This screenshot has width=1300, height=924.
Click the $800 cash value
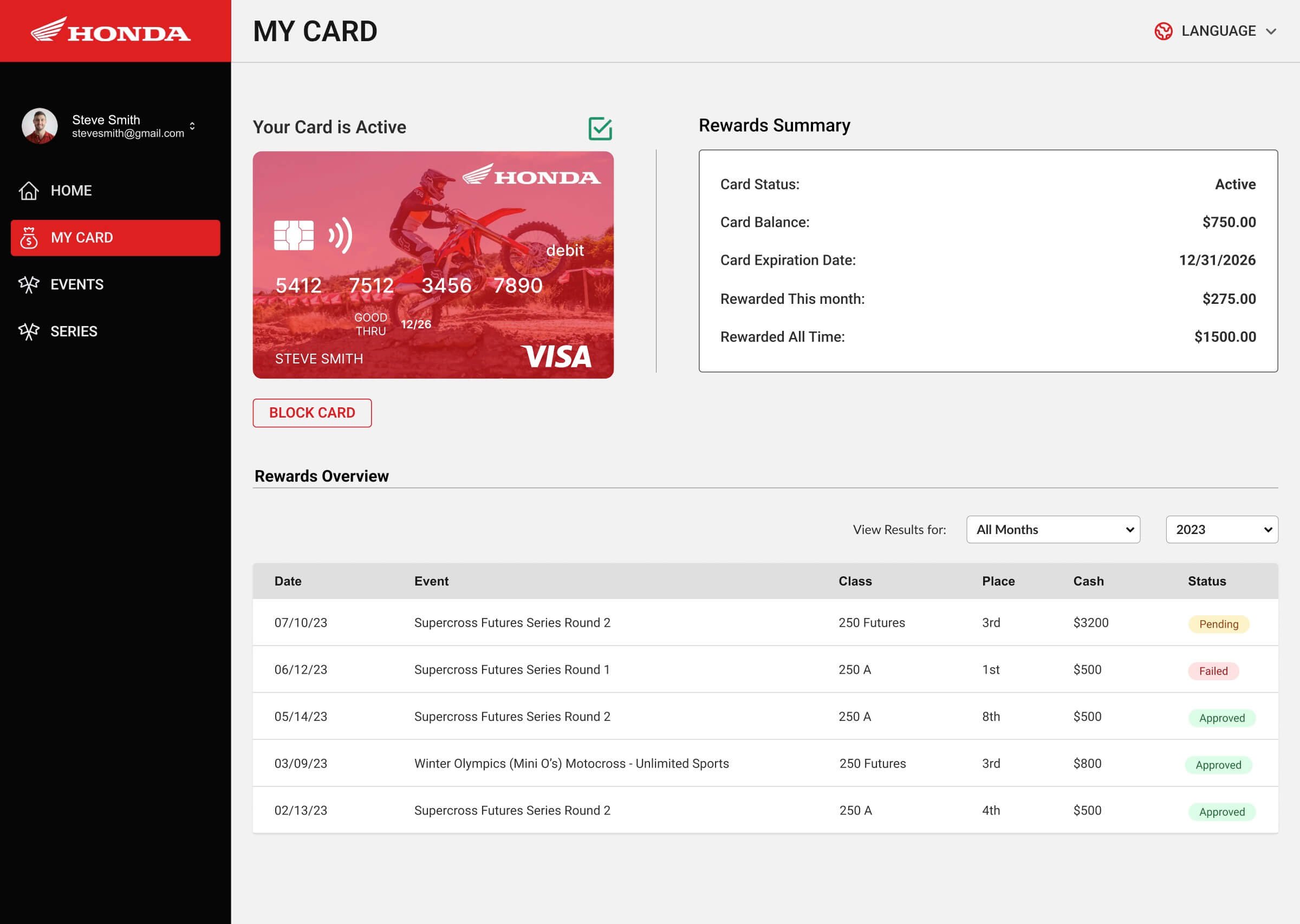coord(1087,764)
